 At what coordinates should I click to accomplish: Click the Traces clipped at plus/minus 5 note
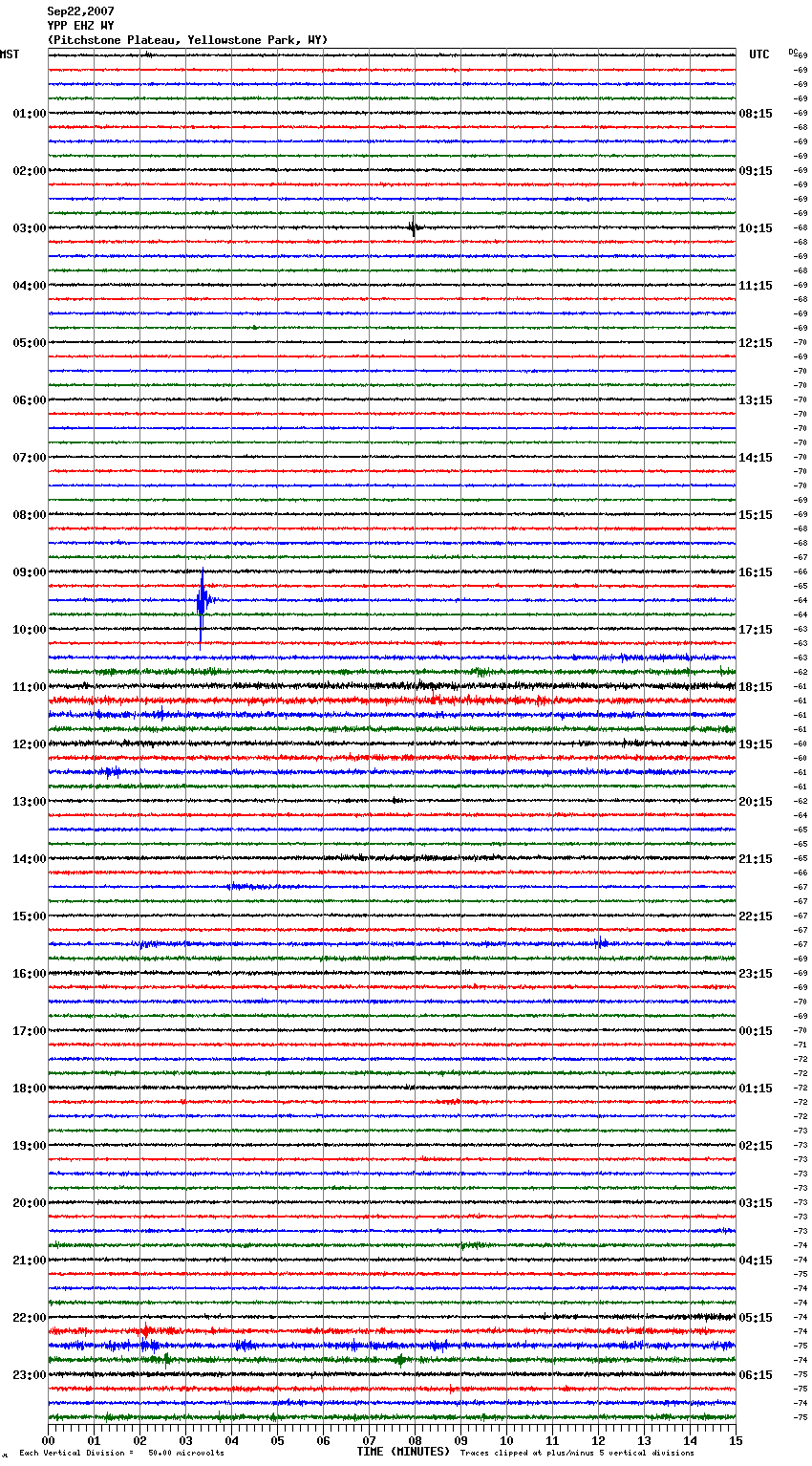click(x=577, y=1453)
